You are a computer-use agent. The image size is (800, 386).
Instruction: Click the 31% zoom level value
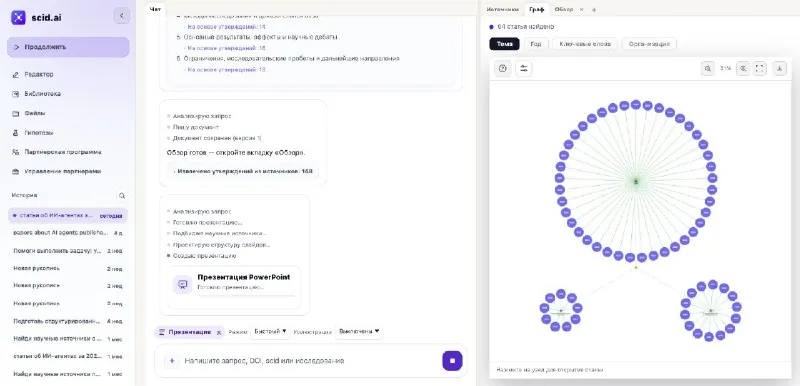(725, 68)
